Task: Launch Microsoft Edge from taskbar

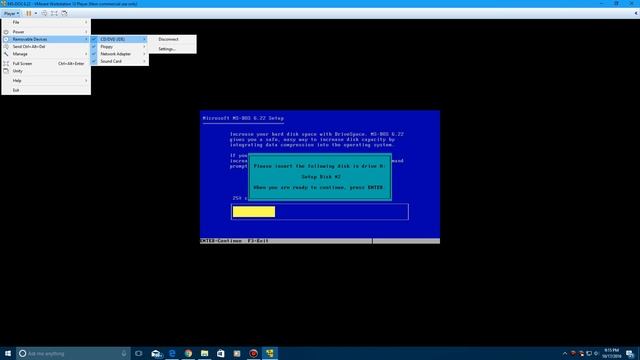Action: point(172,353)
